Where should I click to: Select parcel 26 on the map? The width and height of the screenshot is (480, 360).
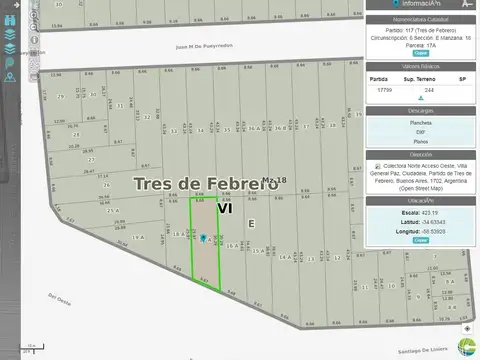point(106,185)
